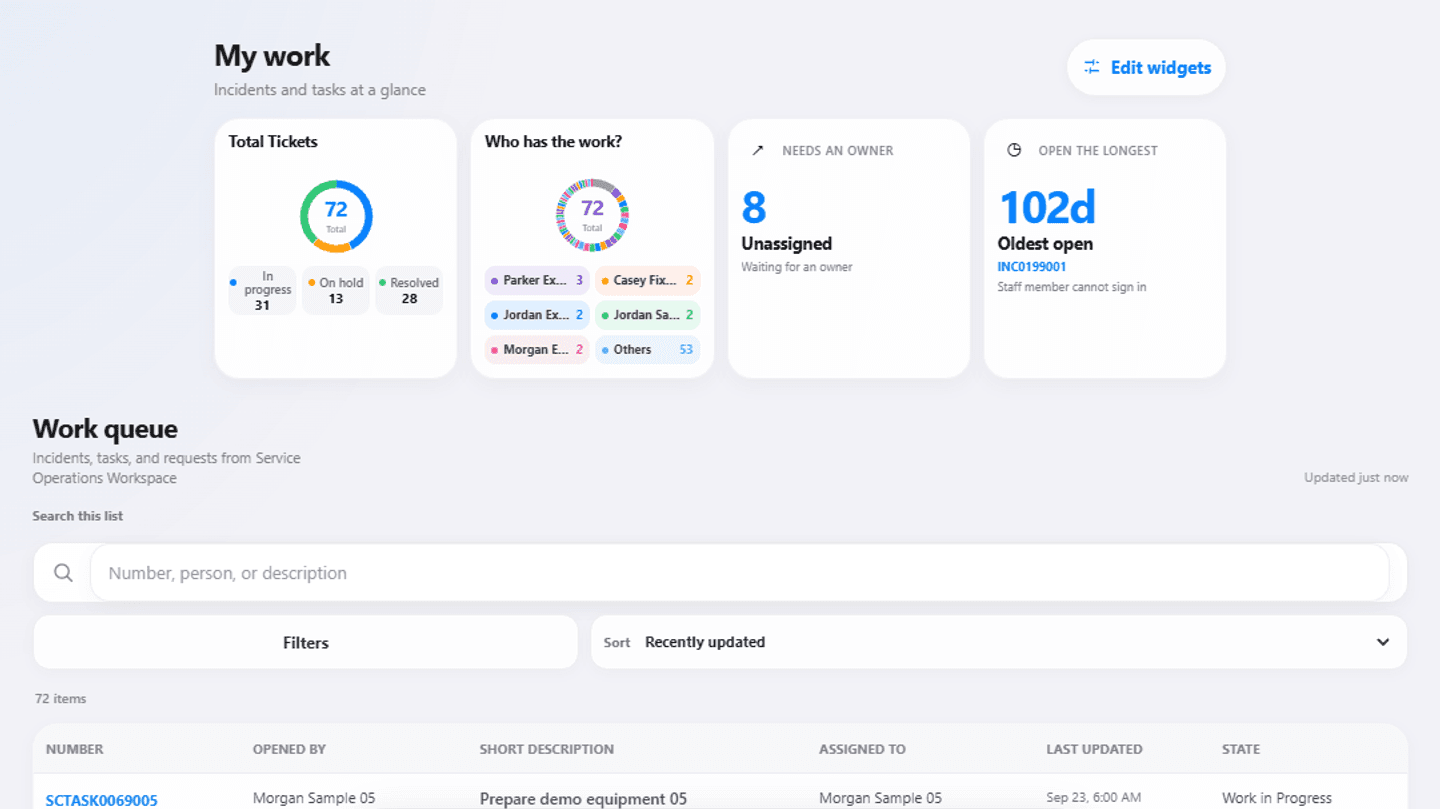Open task SCTASK0069005
The image size is (1440, 809).
[x=102, y=800]
